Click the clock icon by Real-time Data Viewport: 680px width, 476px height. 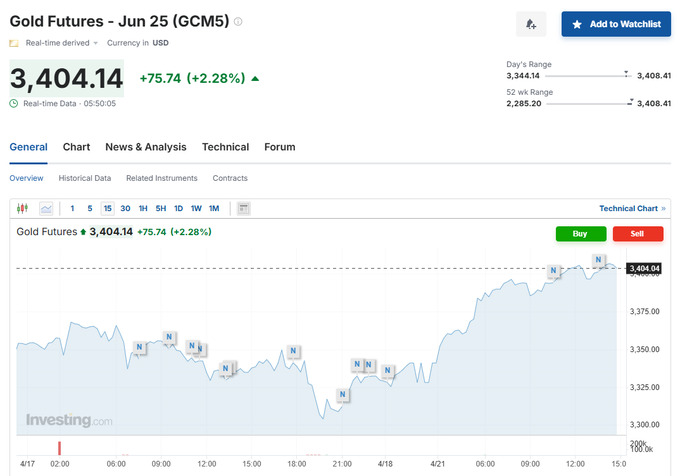click(14, 103)
